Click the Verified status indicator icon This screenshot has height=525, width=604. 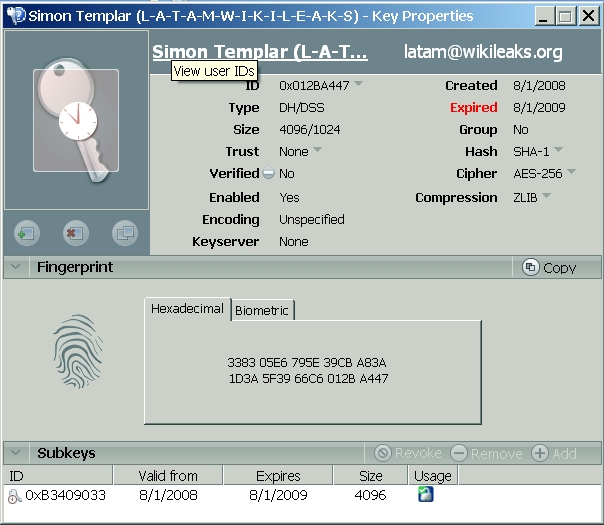pos(268,173)
